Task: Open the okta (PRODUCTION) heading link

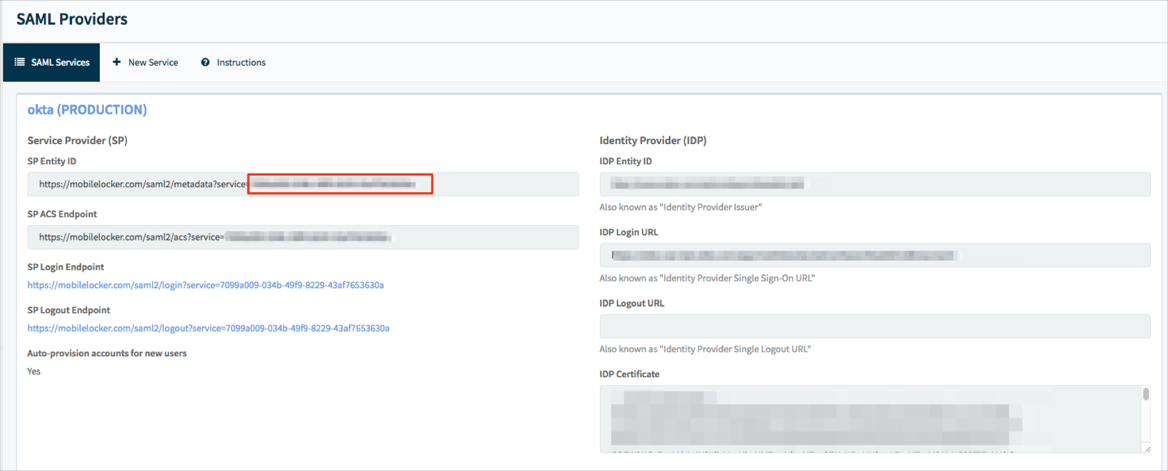Action: click(x=87, y=109)
